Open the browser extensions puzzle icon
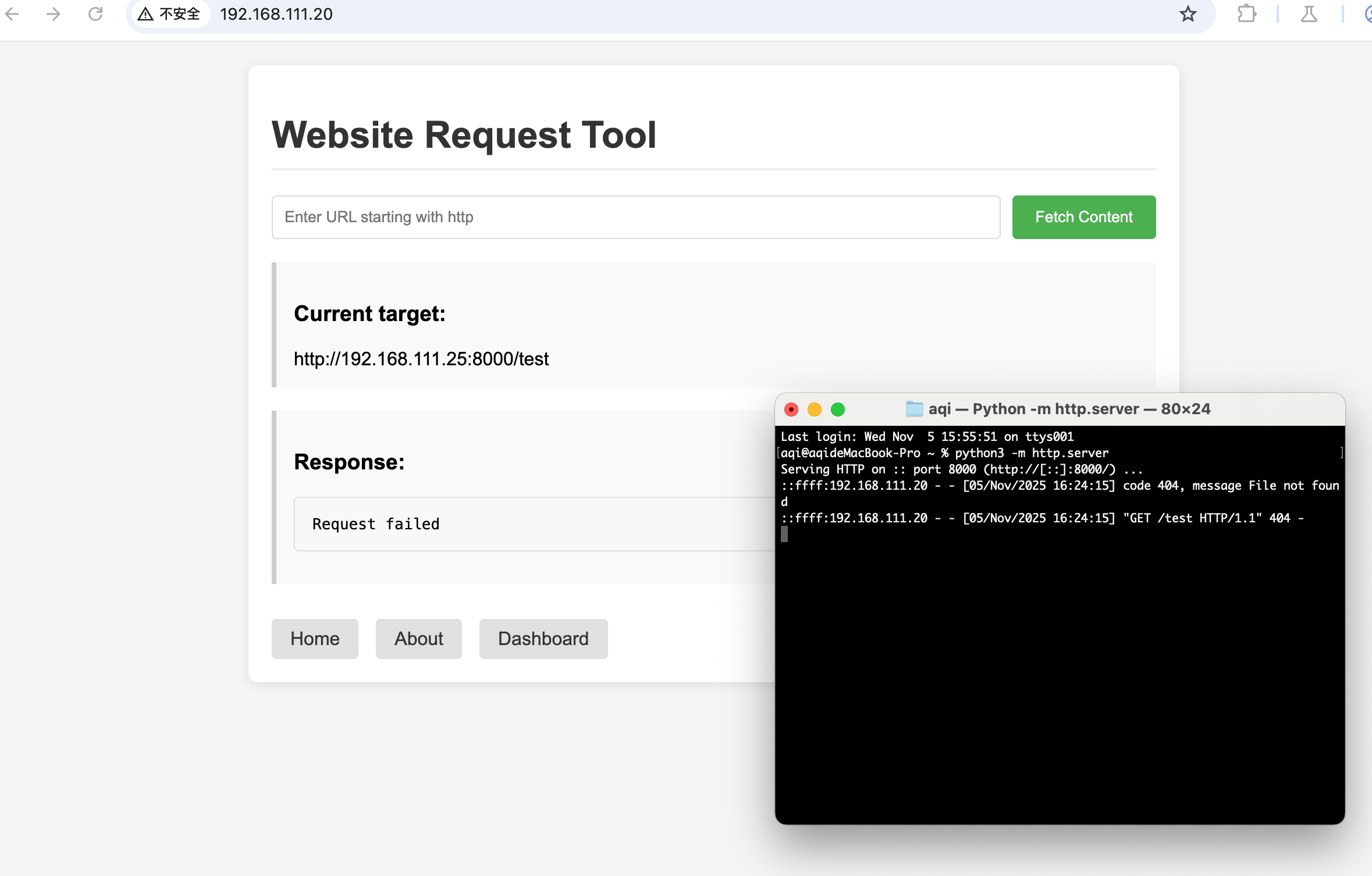Viewport: 1372px width, 876px height. tap(1246, 14)
